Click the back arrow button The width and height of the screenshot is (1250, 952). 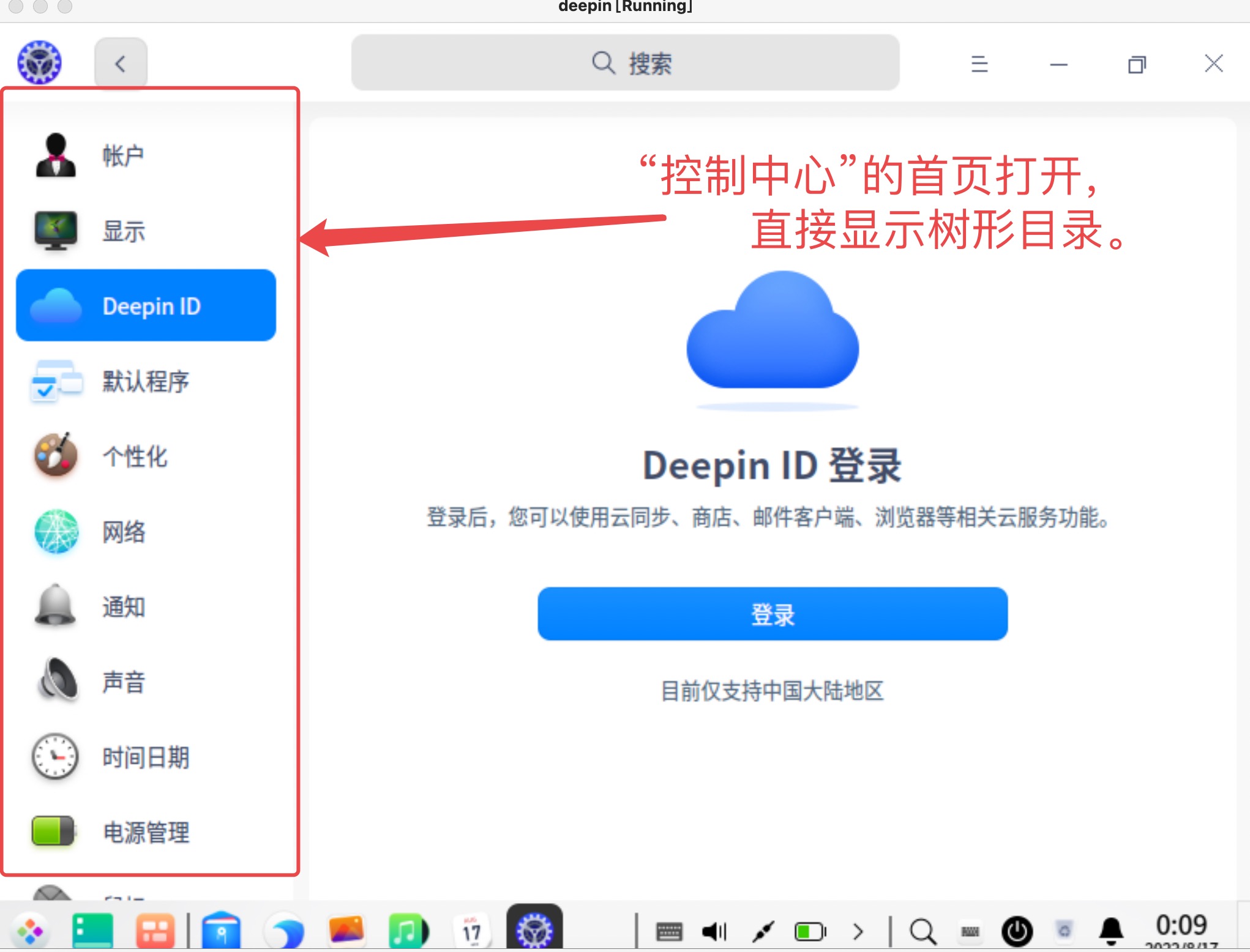[x=121, y=64]
